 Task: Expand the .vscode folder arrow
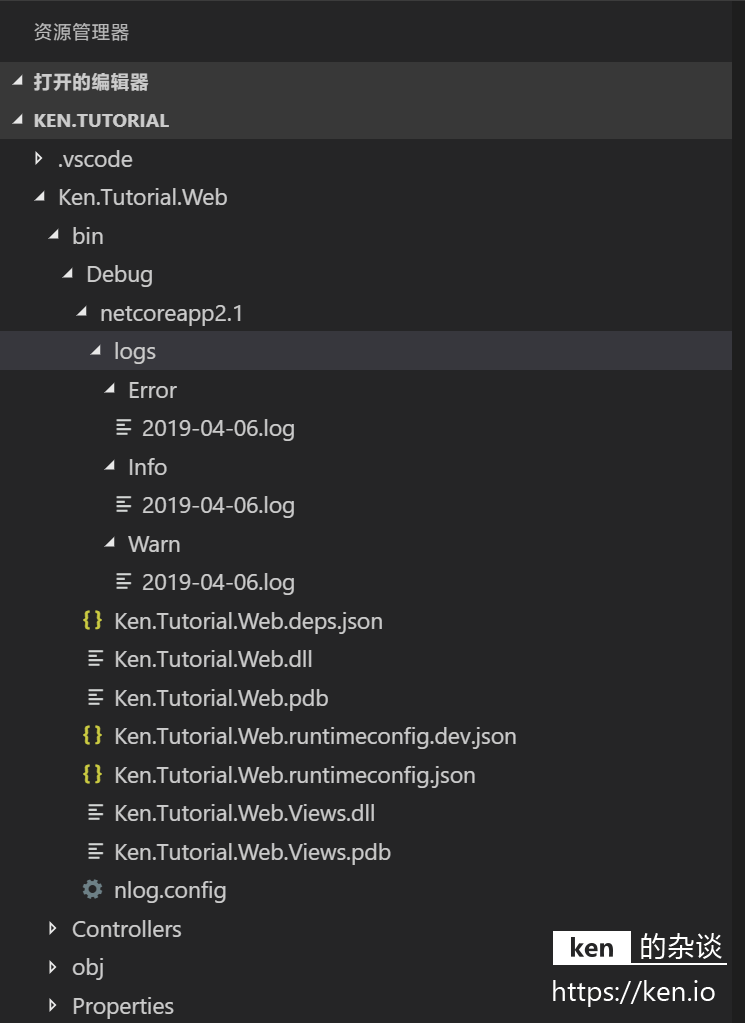39,159
